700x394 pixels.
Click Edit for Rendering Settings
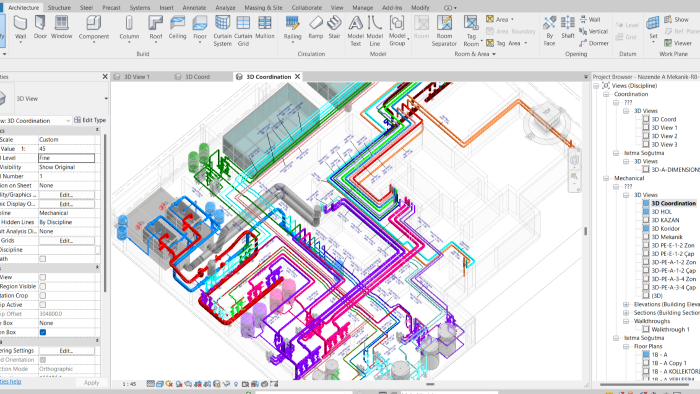pyautogui.click(x=66, y=351)
